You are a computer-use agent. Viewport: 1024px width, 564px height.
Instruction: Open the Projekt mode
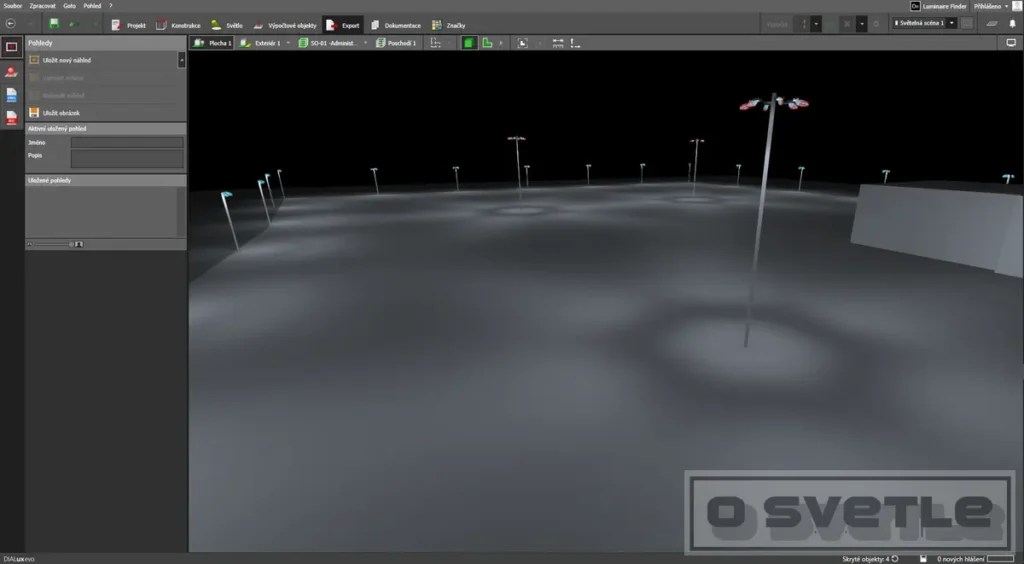(129, 25)
